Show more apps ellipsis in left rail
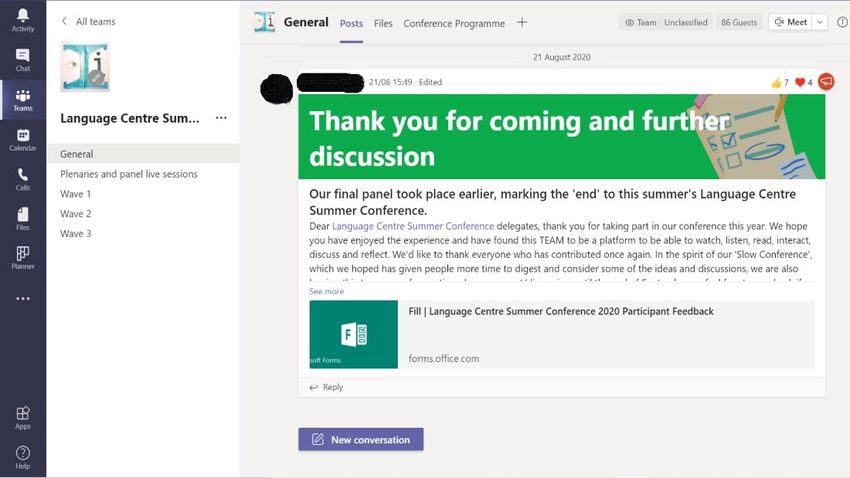850x478 pixels. 23,299
